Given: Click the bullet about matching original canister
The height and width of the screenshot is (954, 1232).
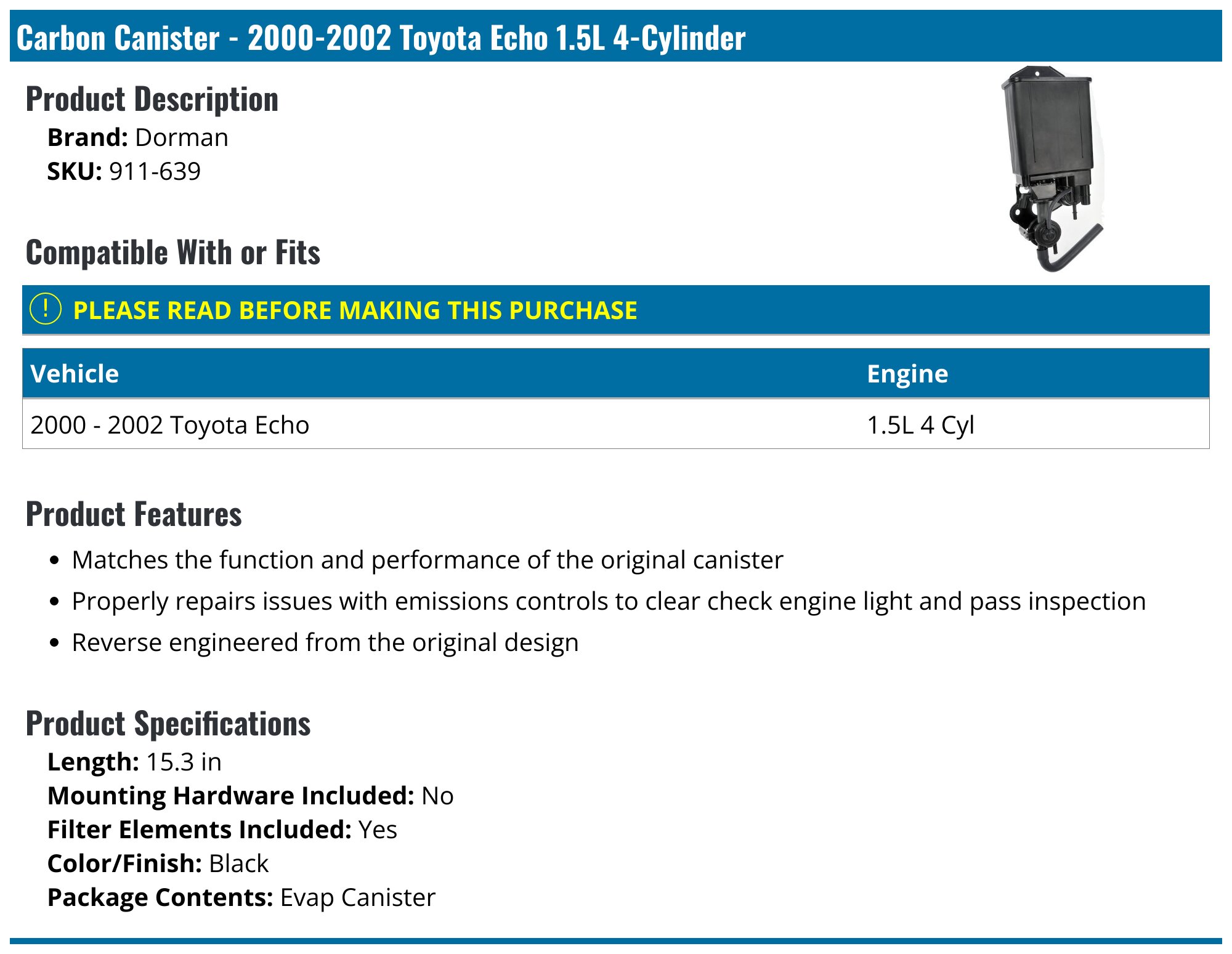Looking at the screenshot, I should pyautogui.click(x=427, y=560).
